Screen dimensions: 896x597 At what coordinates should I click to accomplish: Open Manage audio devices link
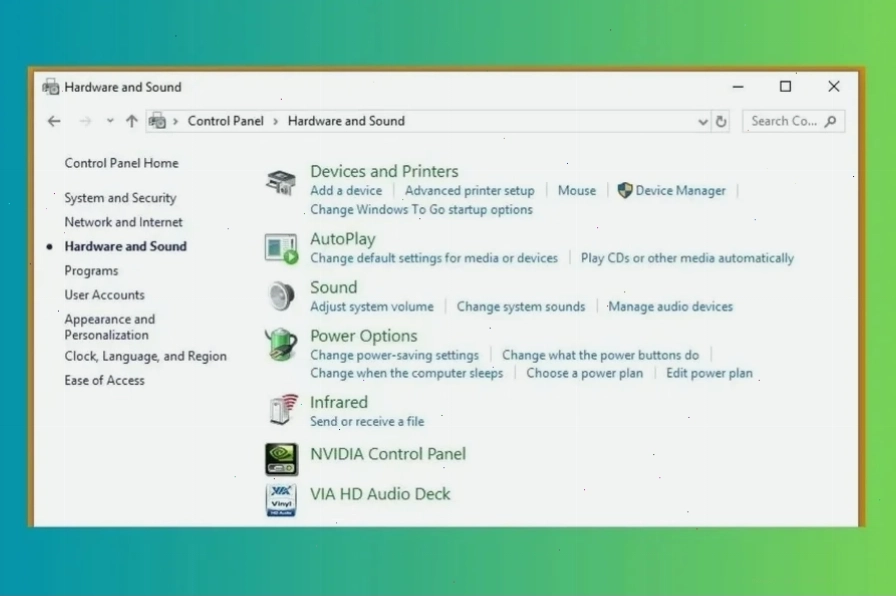click(x=670, y=307)
